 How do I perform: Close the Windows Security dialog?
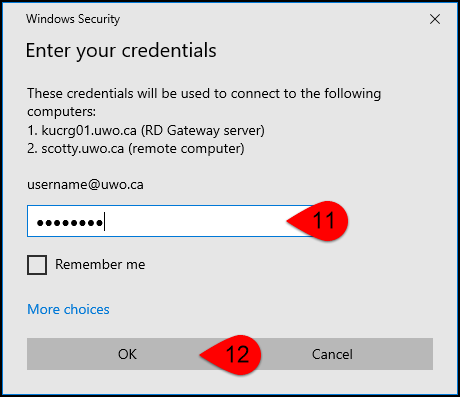(435, 19)
